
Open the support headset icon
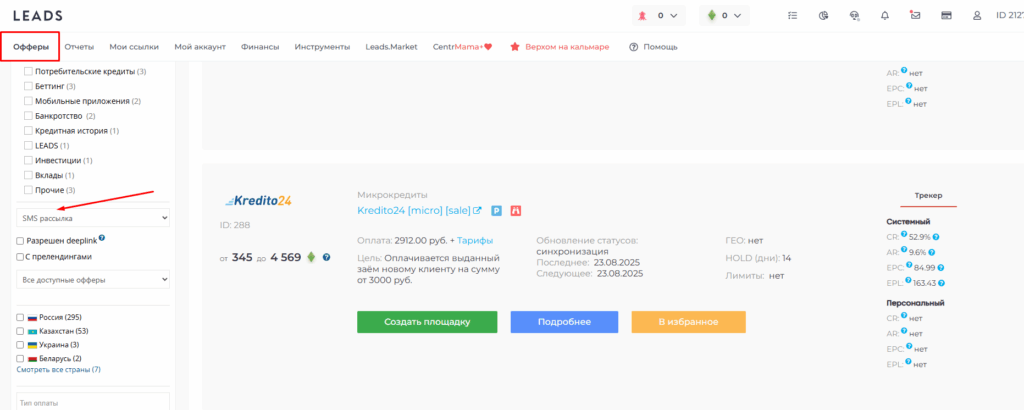tap(854, 16)
